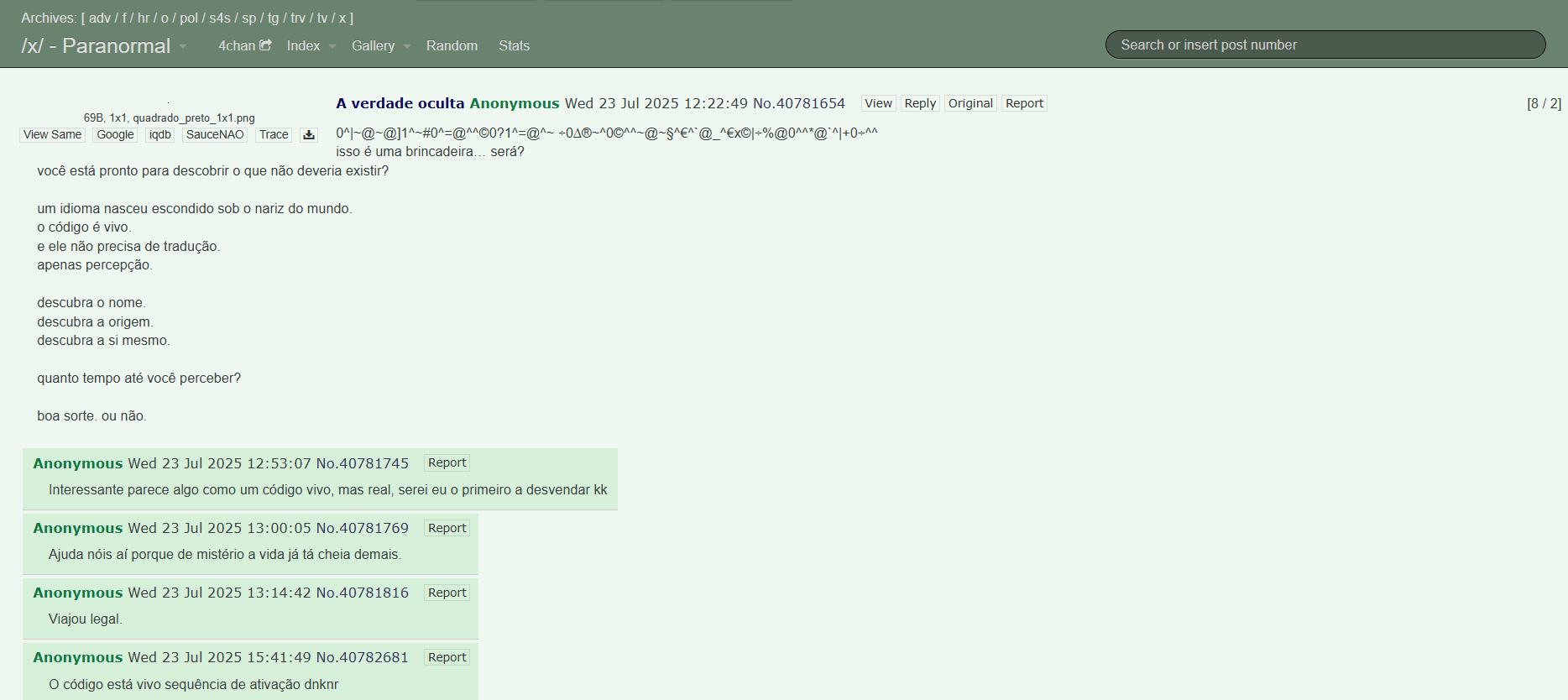Reply to the A verdade oculta thread
The height and width of the screenshot is (700, 1568).
(920, 103)
